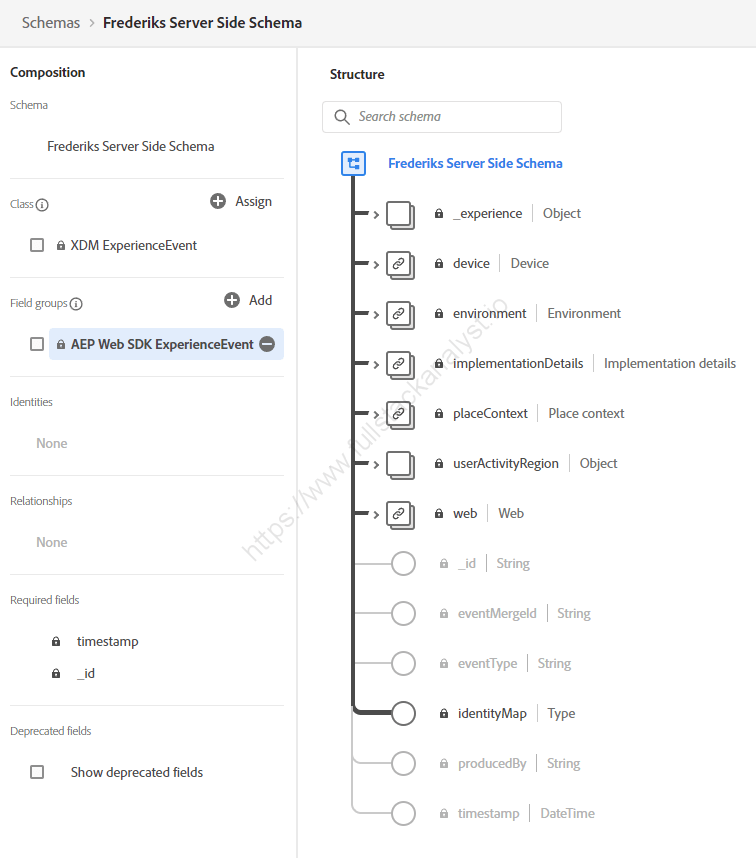The height and width of the screenshot is (858, 756).
Task: Click the blue schema tree view icon
Action: [x=353, y=162]
